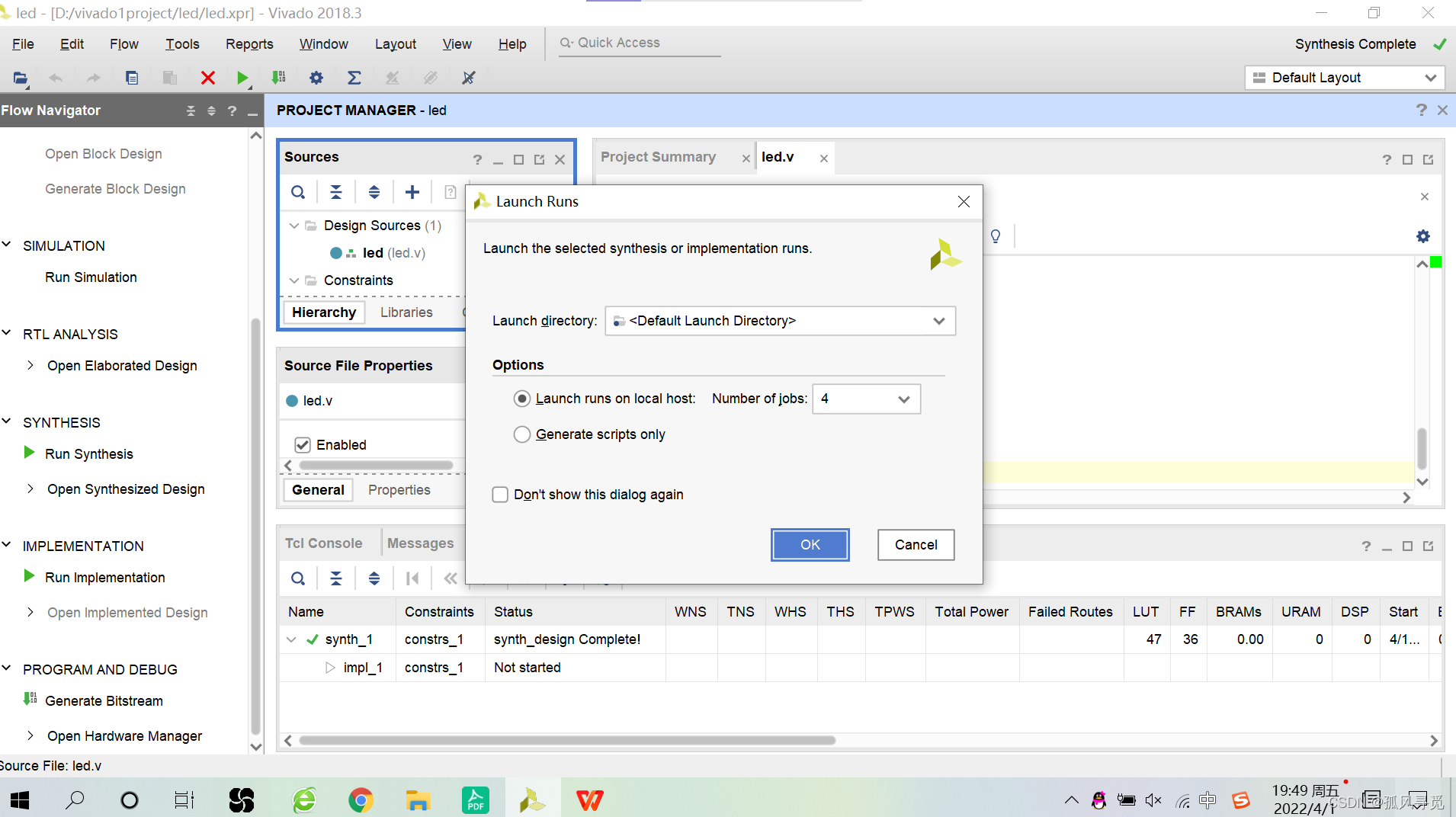Image resolution: width=1456 pixels, height=817 pixels.
Task: Search in Design Runs panel
Action: pos(298,578)
